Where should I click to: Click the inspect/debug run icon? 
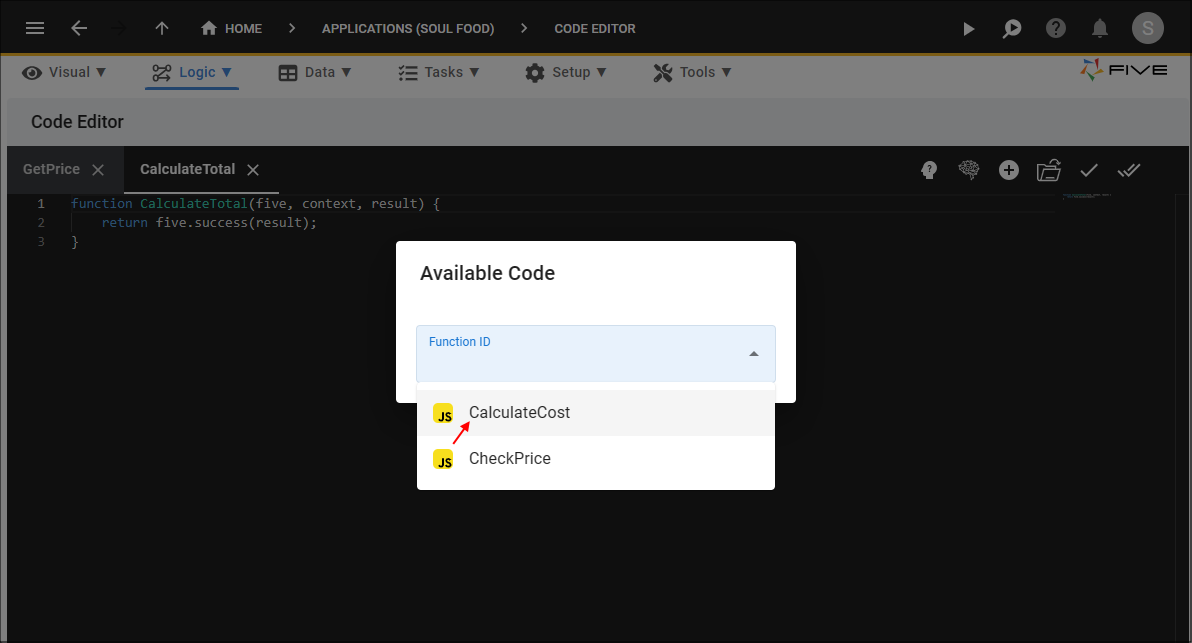pyautogui.click(x=1012, y=29)
